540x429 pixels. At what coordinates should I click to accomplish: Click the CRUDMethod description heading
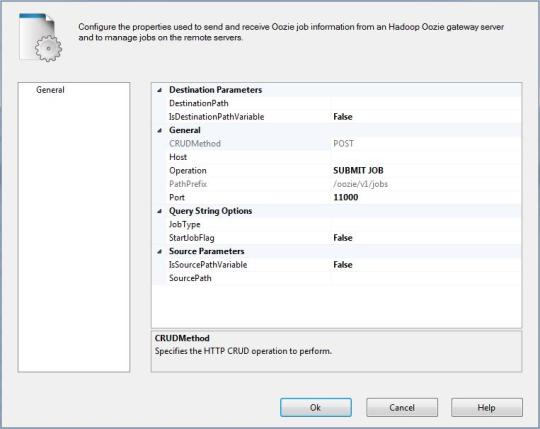[x=182, y=338]
